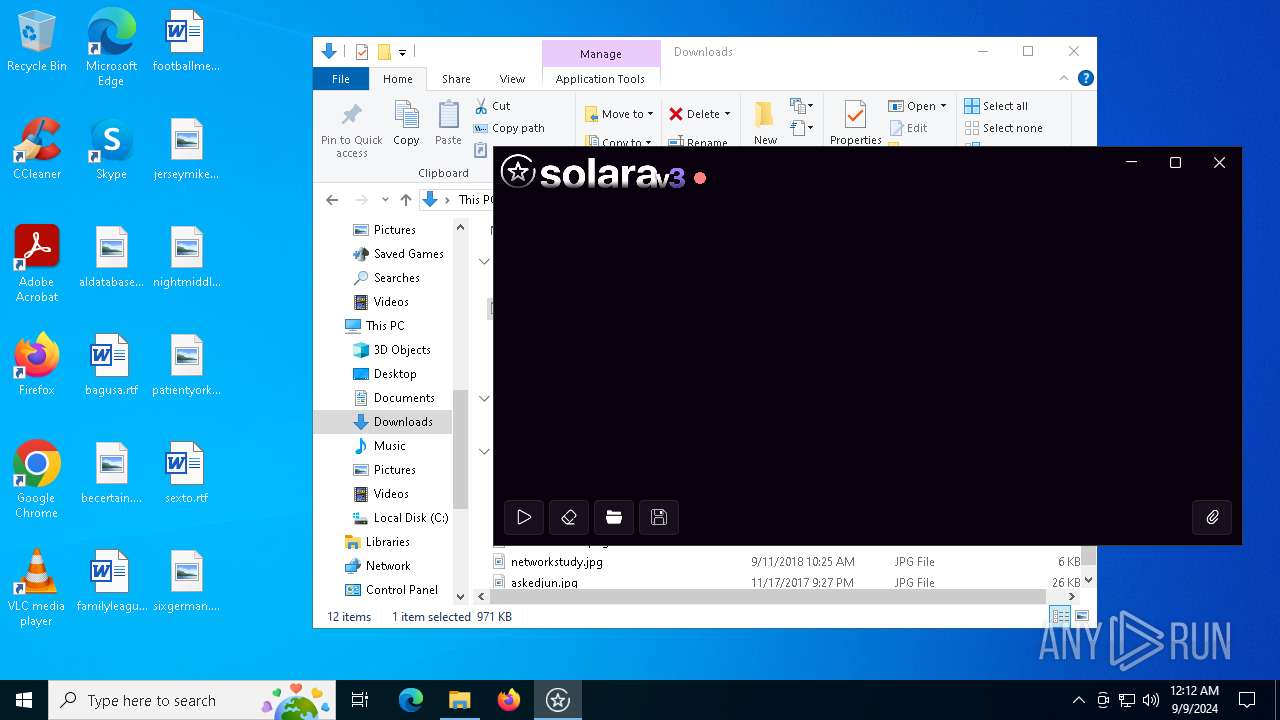The width and height of the screenshot is (1280, 720).
Task: Select Libraries in navigation pane
Action: [x=377, y=542]
